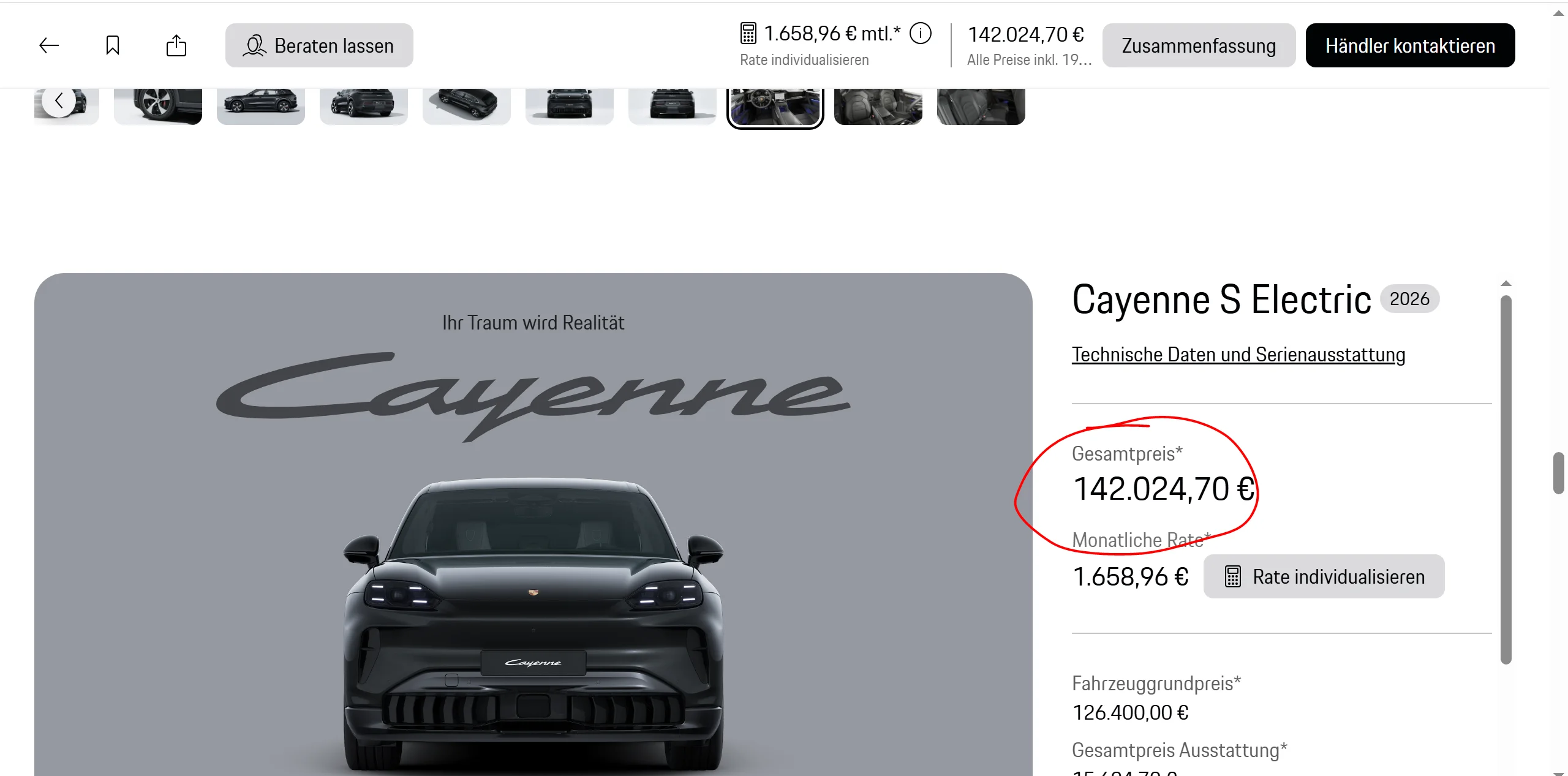Click the Cayenne S Electric heading
This screenshot has height=776, width=1568.
(1221, 299)
